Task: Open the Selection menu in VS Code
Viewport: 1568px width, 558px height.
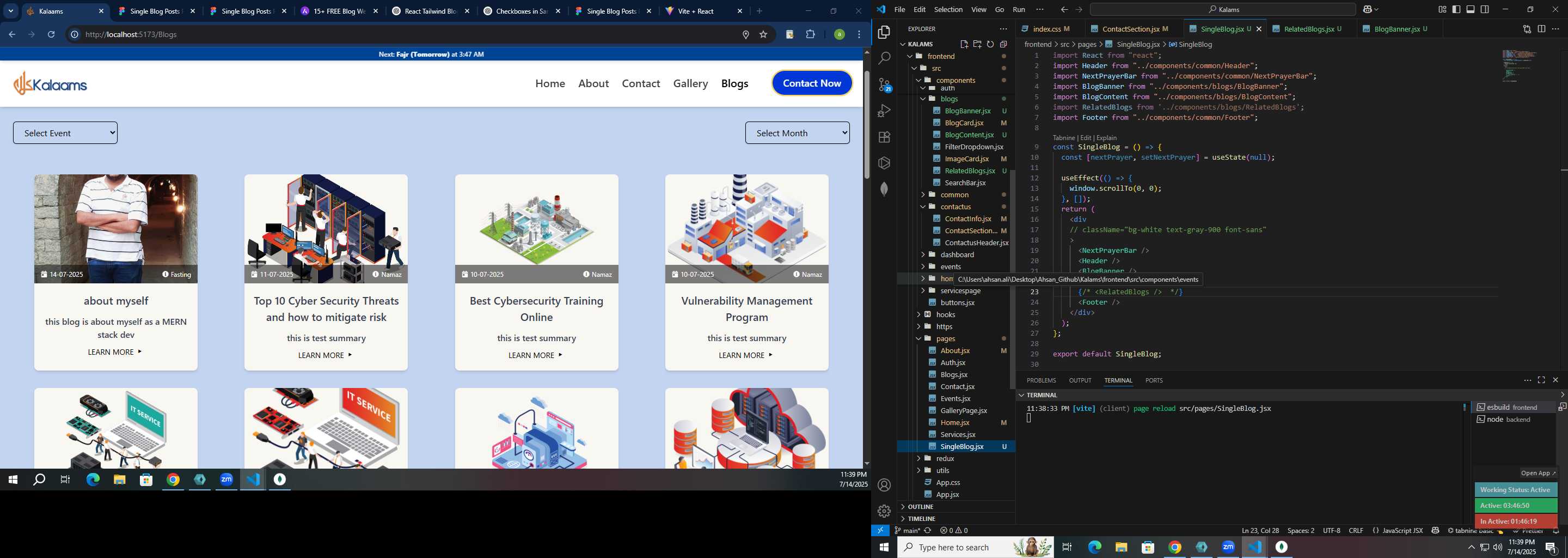Action: (x=948, y=9)
